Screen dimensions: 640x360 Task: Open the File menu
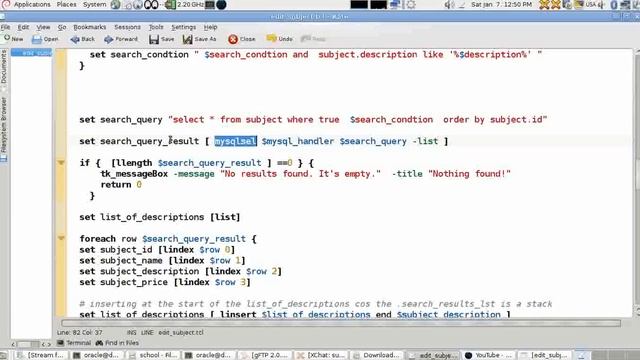pos(5,27)
